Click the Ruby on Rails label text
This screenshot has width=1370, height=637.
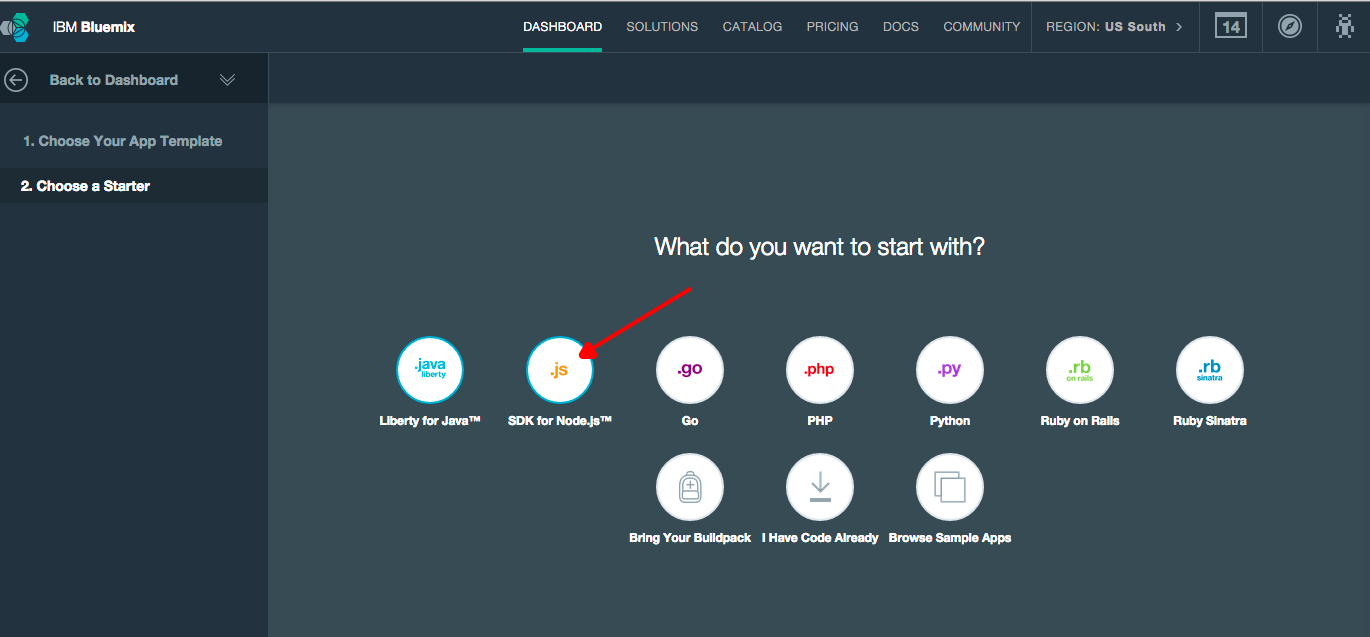(1080, 421)
